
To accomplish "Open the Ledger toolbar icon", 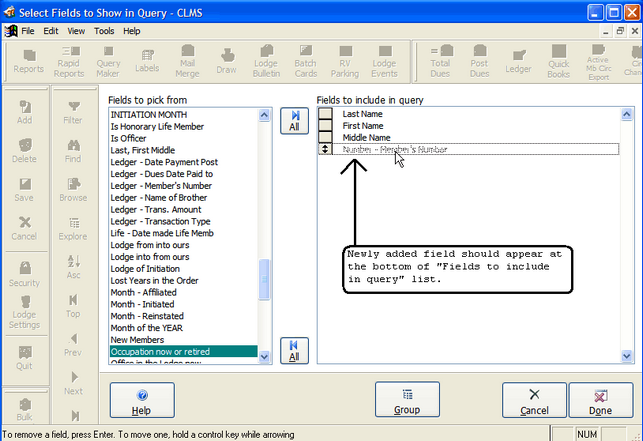I will [519, 60].
